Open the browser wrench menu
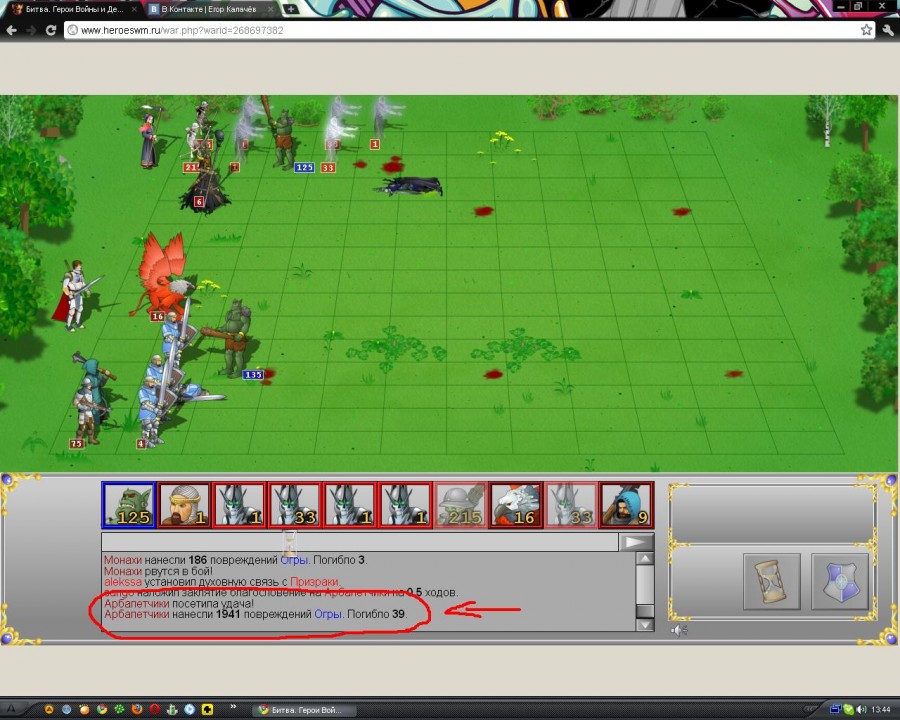 pos(888,30)
